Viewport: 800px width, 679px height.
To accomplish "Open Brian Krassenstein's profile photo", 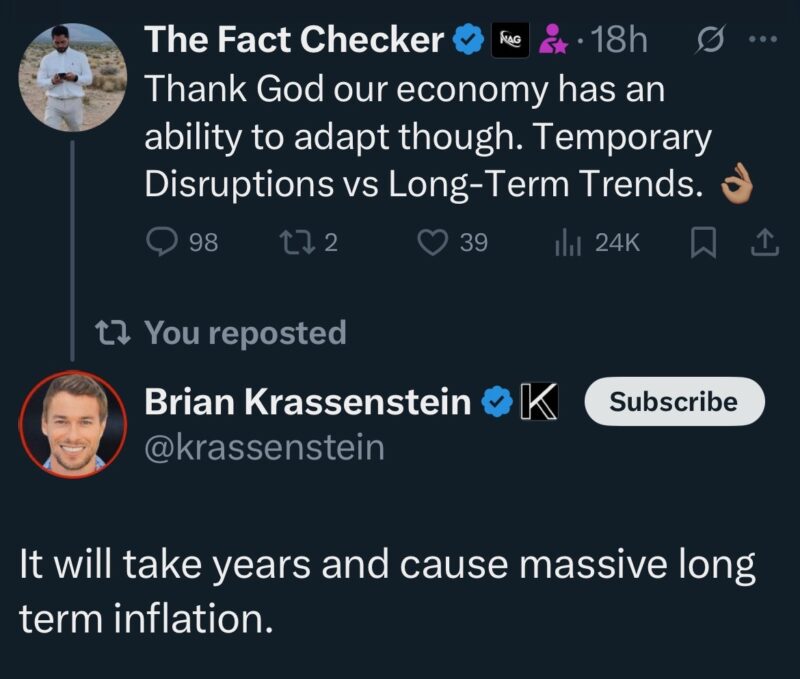I will (x=70, y=423).
